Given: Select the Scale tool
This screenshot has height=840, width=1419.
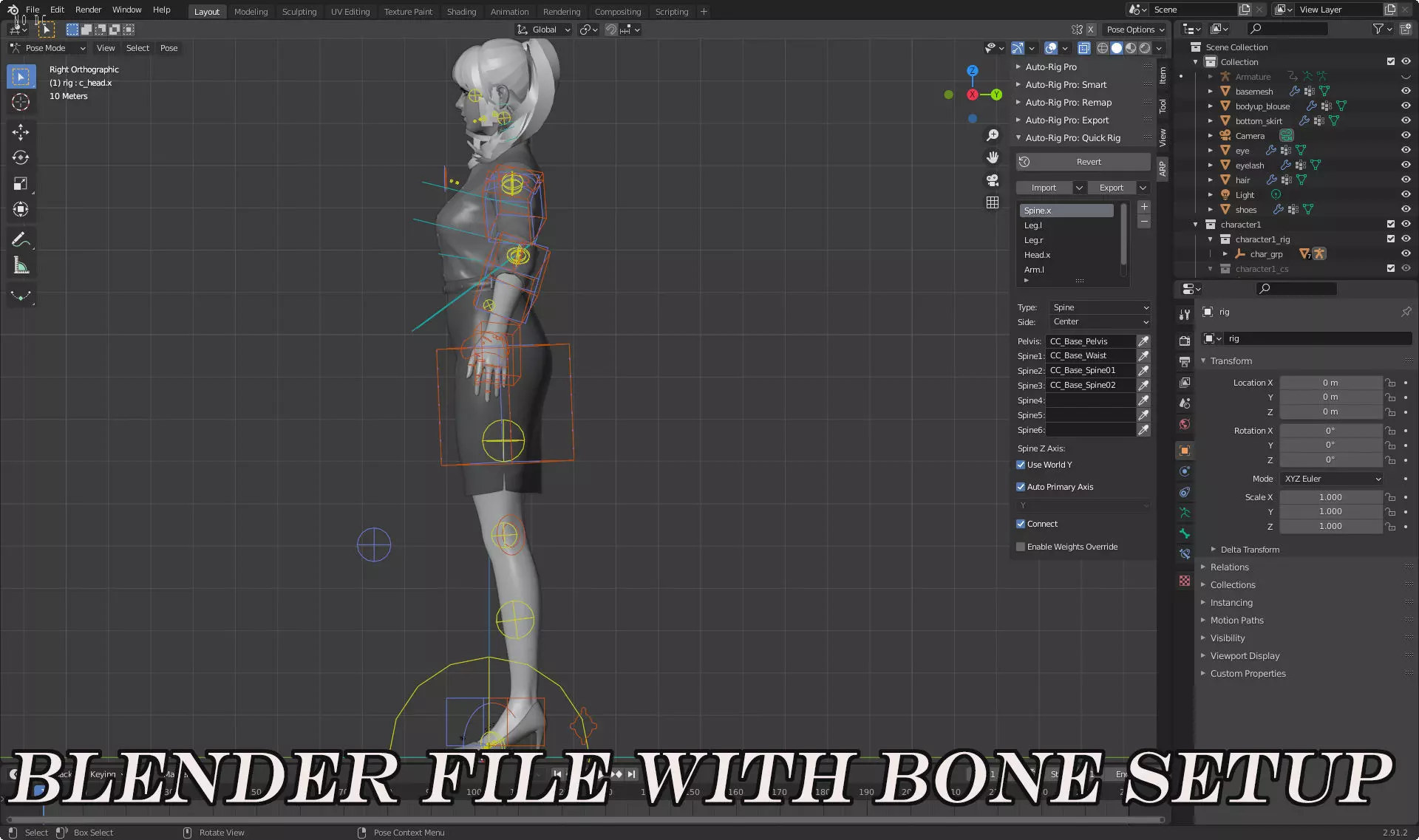Looking at the screenshot, I should (x=21, y=184).
